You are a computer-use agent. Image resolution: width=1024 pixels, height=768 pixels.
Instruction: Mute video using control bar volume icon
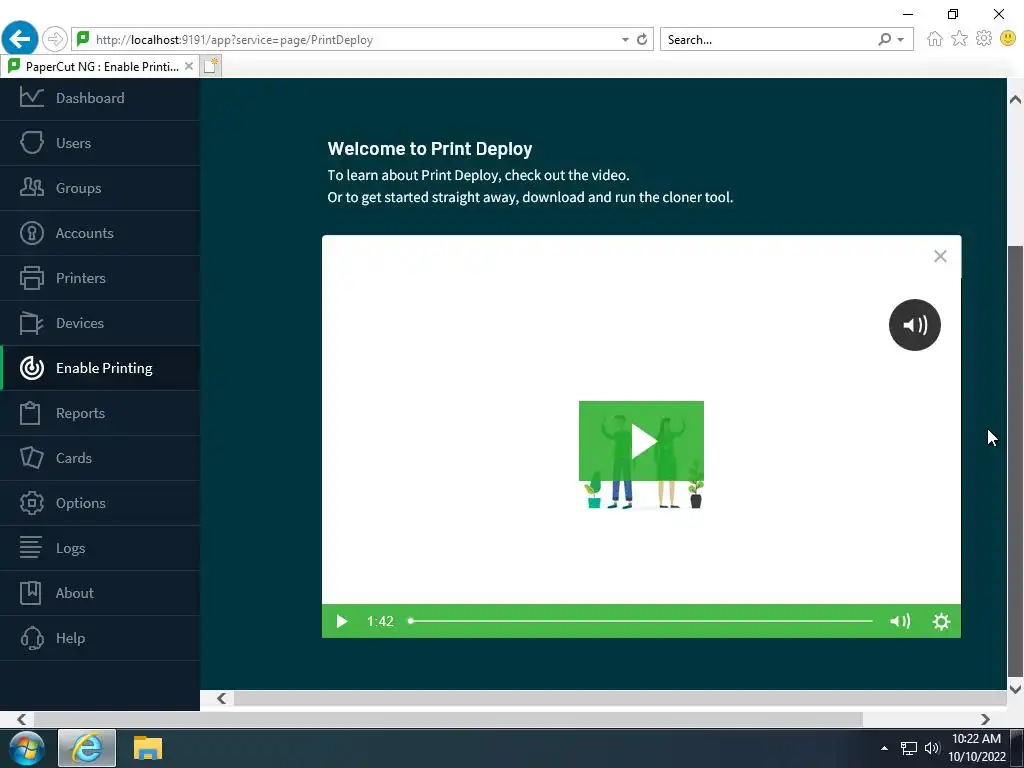pyautogui.click(x=900, y=621)
